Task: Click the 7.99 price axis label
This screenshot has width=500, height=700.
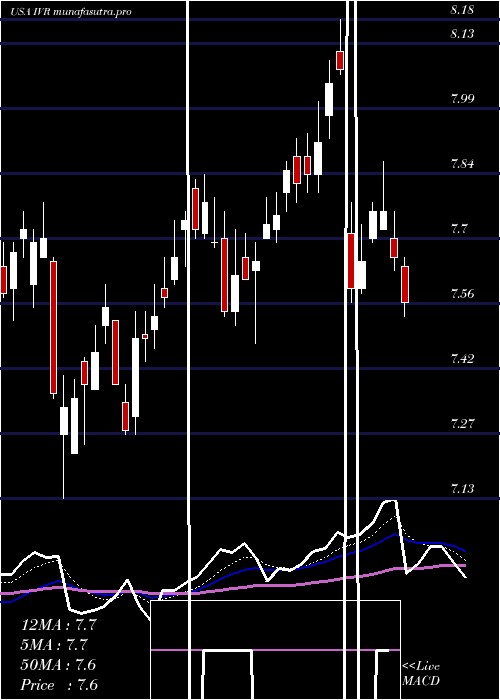Action: pos(462,99)
